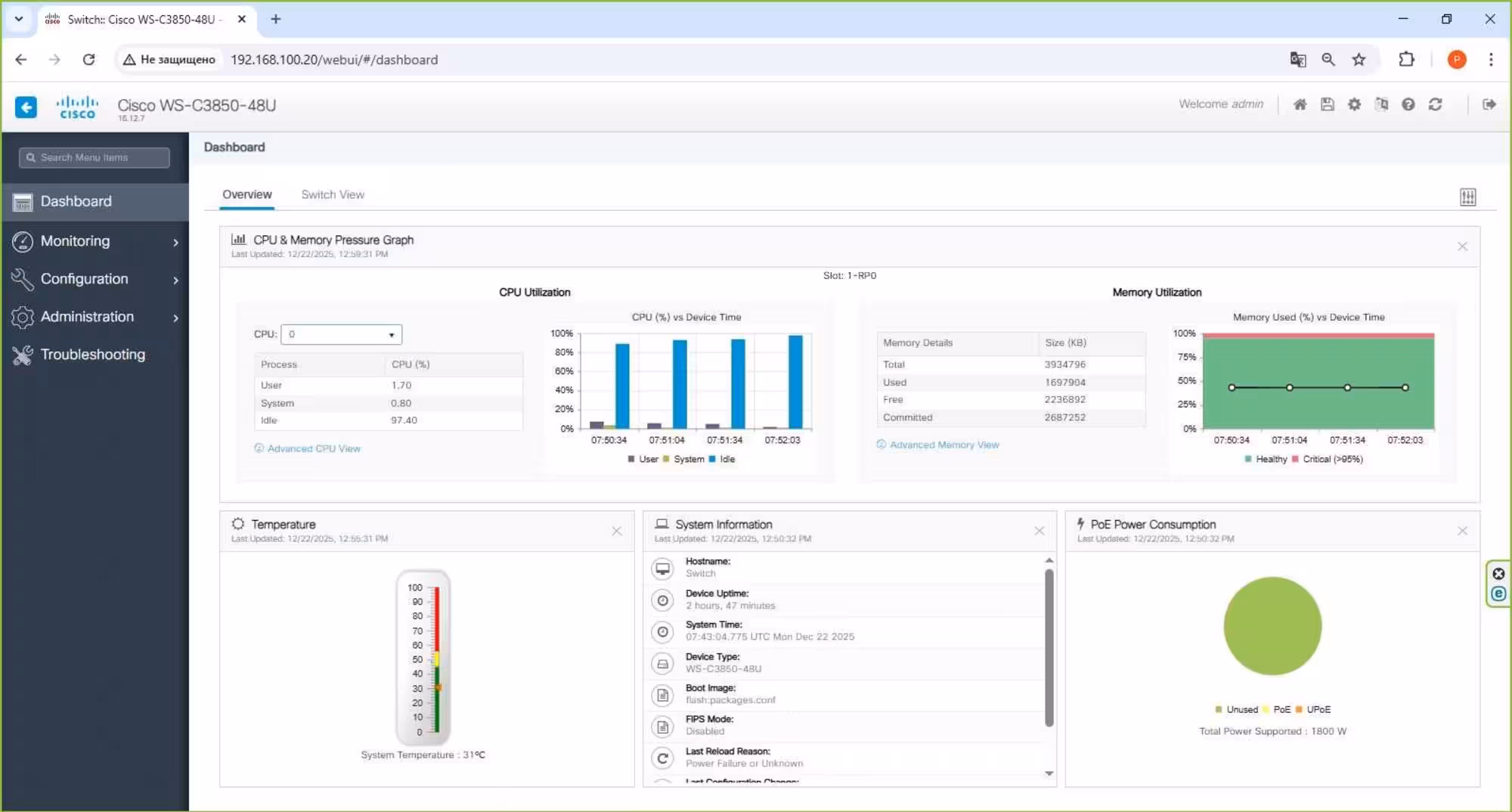Click the logout icon at top right
The width and height of the screenshot is (1512, 812).
pyautogui.click(x=1489, y=104)
